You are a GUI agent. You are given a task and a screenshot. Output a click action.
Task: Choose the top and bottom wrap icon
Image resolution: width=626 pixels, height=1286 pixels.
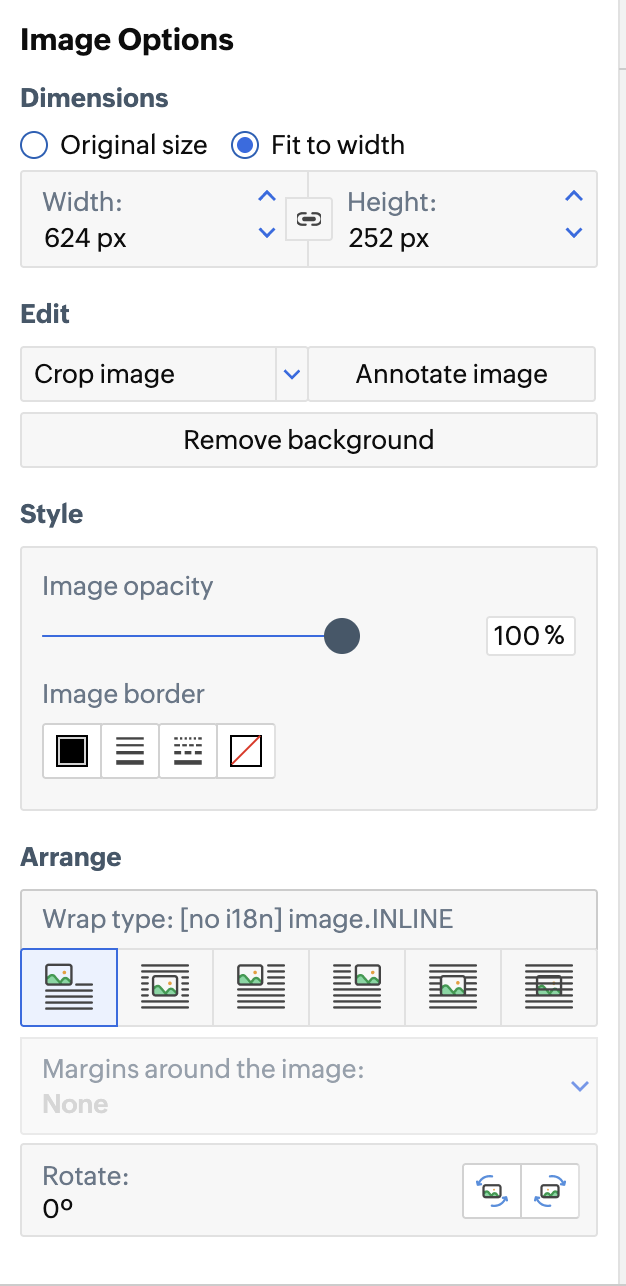pyautogui.click(x=165, y=987)
